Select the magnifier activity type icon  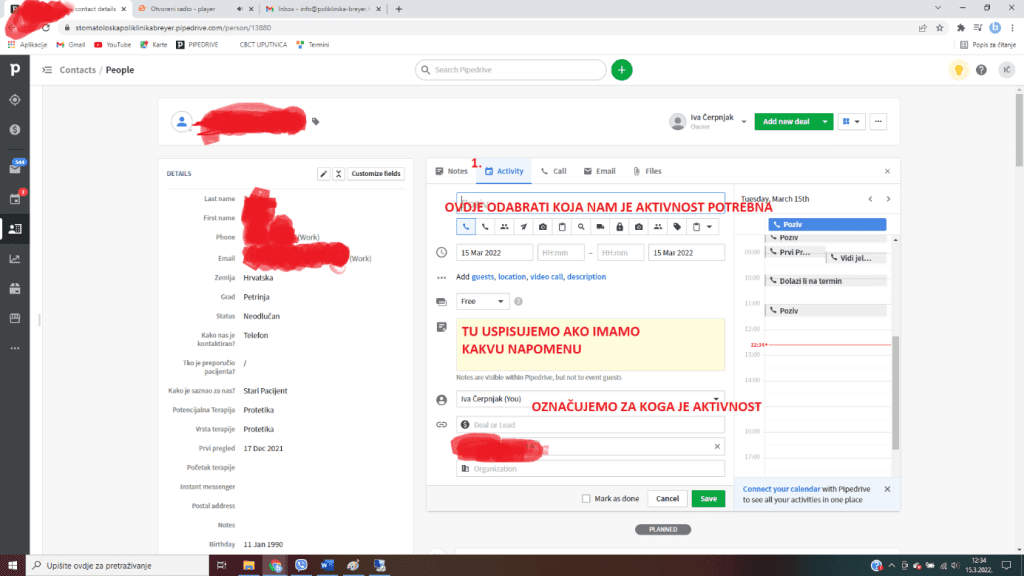click(581, 227)
